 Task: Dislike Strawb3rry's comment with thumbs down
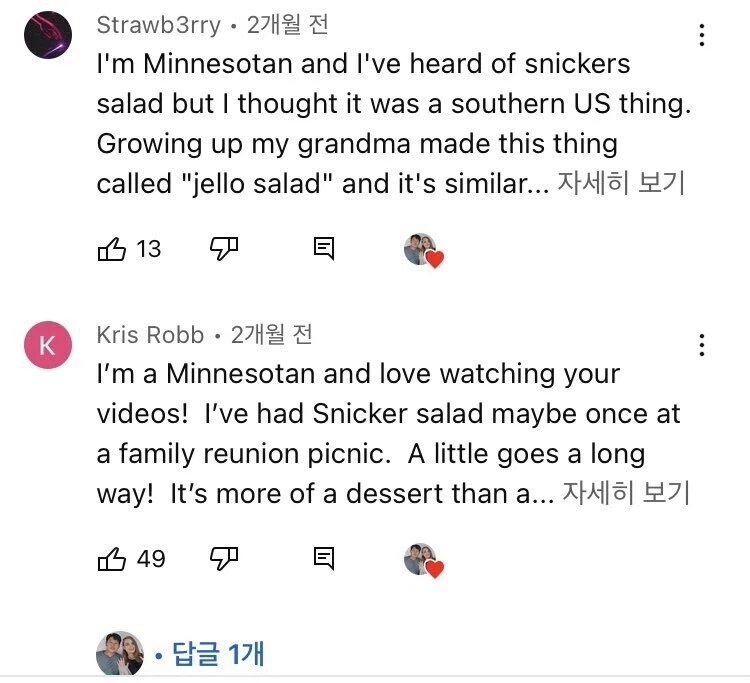click(x=222, y=249)
